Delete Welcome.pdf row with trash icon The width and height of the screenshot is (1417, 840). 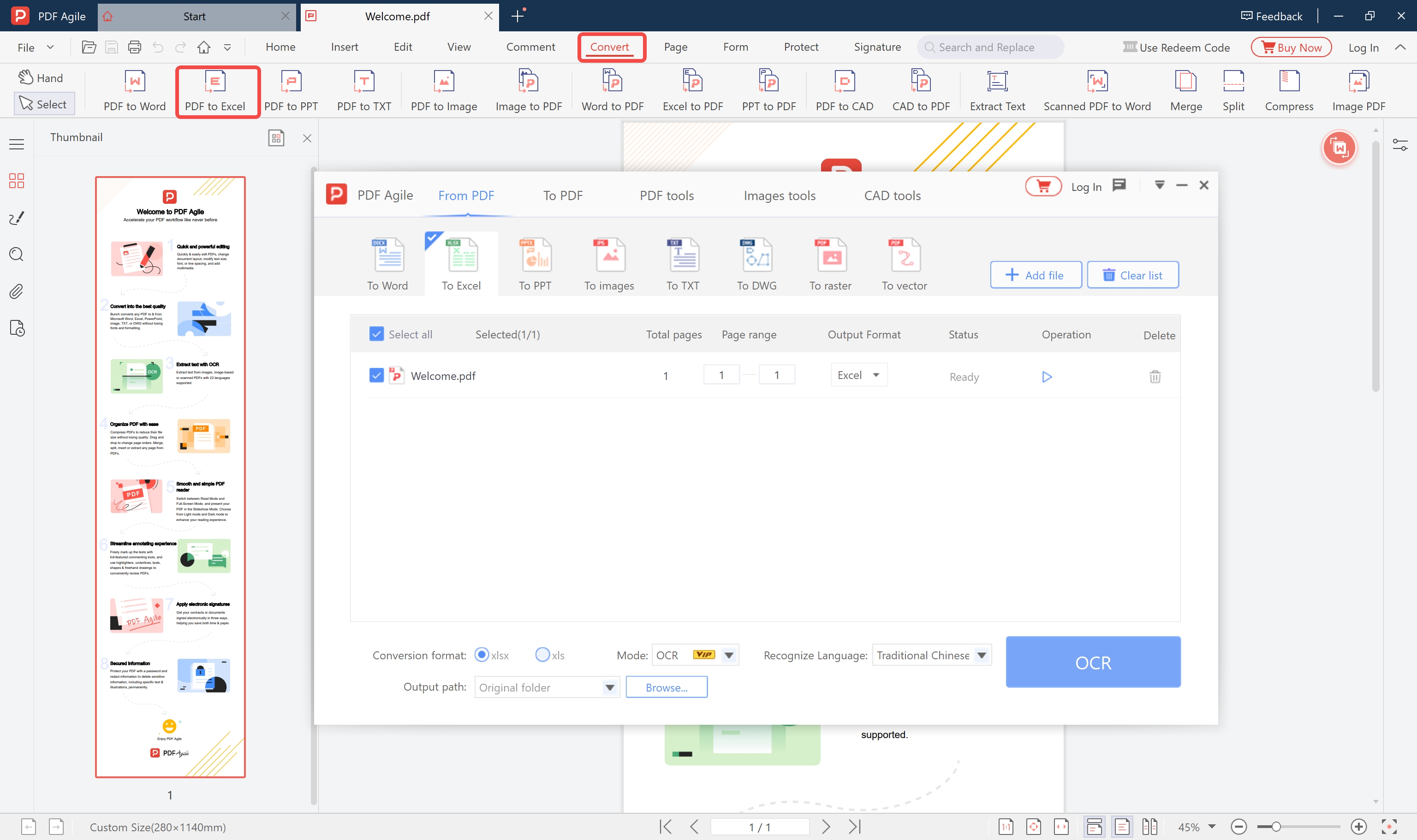click(x=1155, y=376)
